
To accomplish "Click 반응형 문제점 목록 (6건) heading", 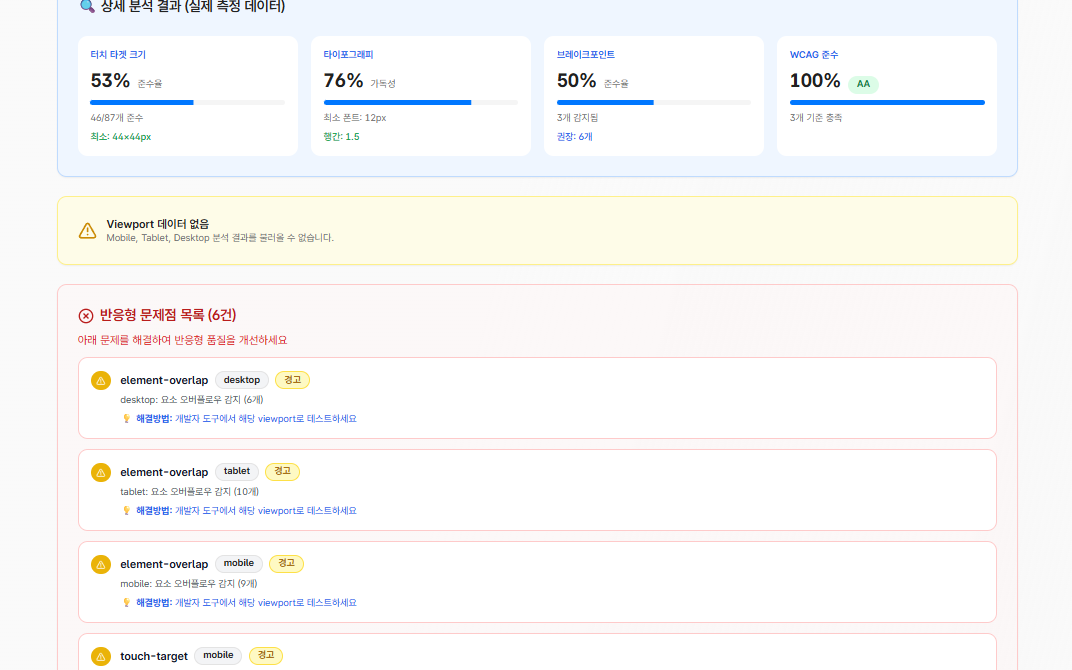I will 168,315.
